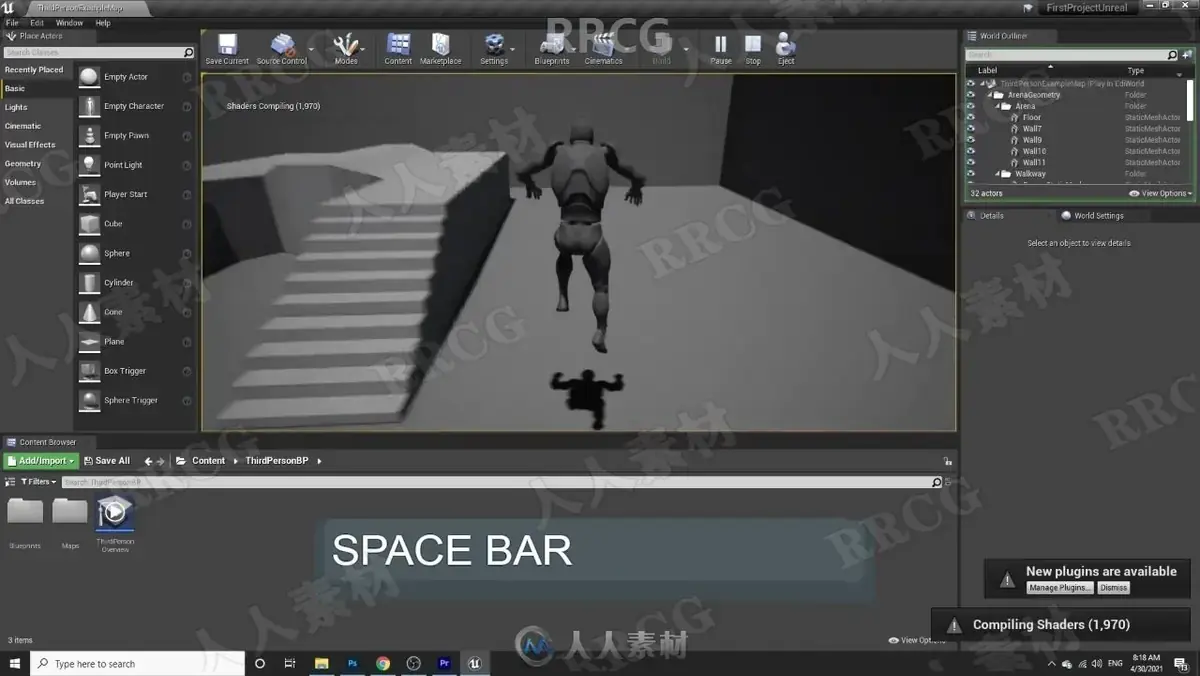This screenshot has width=1200, height=676.
Task: Open the Blueprints toolbar icon
Action: 552,45
